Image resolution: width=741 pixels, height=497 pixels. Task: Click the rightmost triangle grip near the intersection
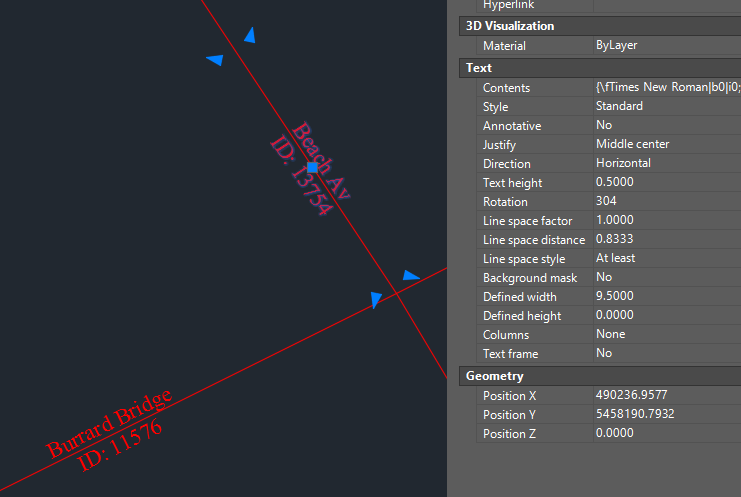(410, 275)
